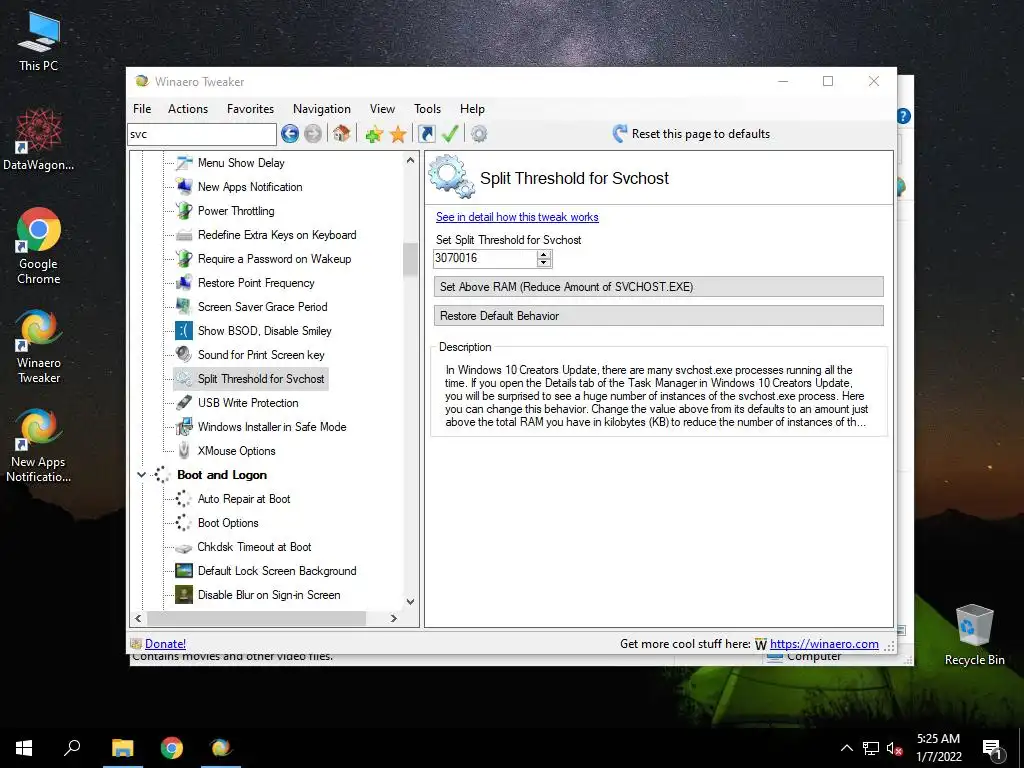
Task: Decrease Split Threshold value with down arrow
Action: tap(543, 263)
